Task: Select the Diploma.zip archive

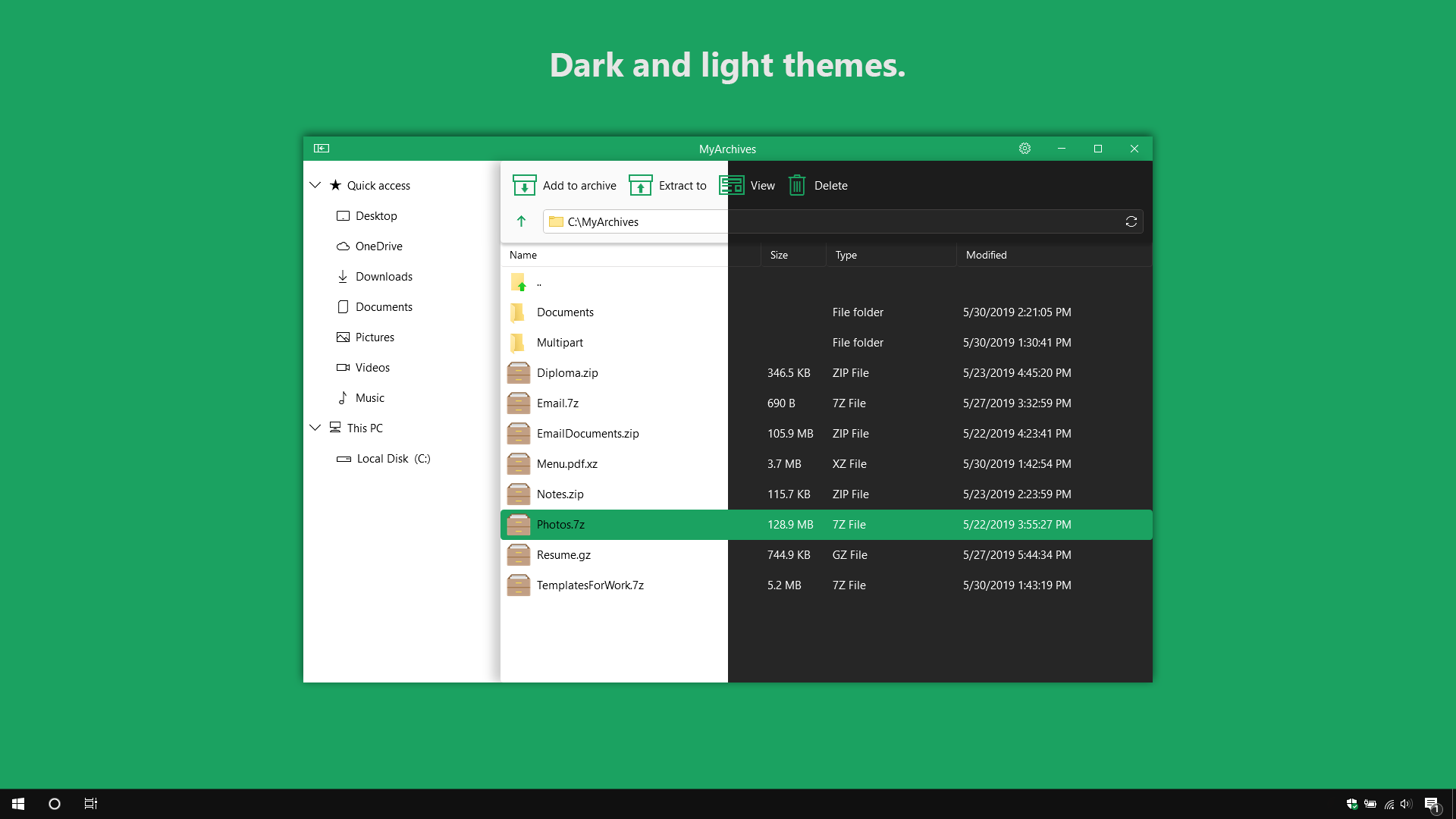Action: coord(567,373)
